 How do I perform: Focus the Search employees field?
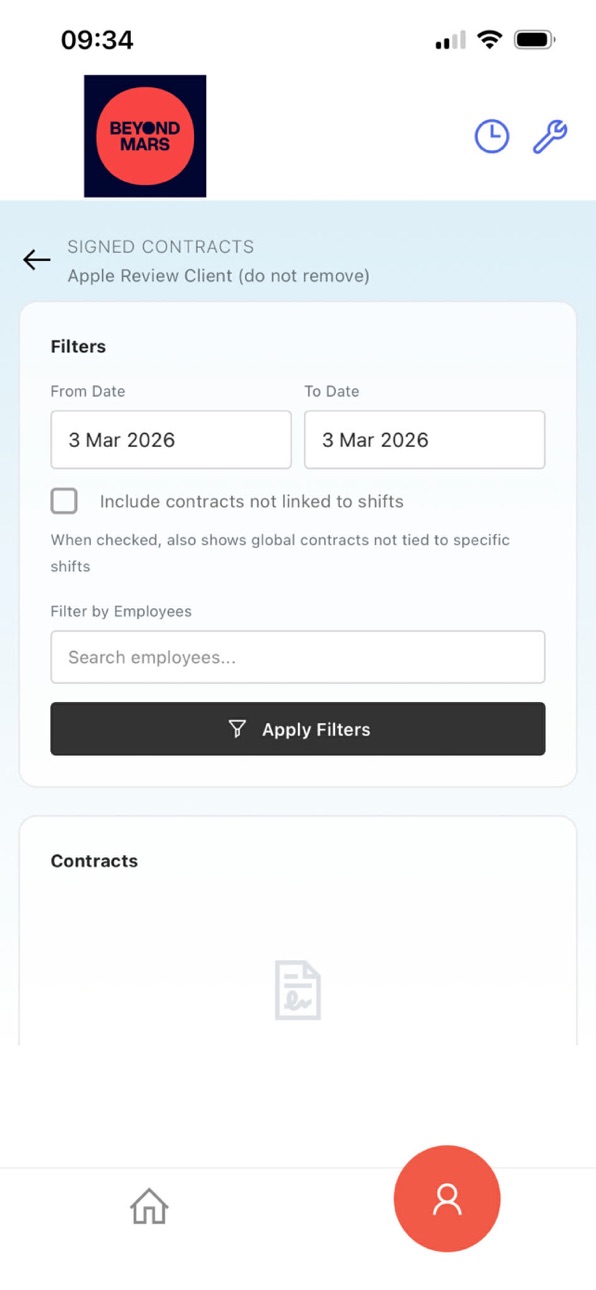[x=298, y=657]
